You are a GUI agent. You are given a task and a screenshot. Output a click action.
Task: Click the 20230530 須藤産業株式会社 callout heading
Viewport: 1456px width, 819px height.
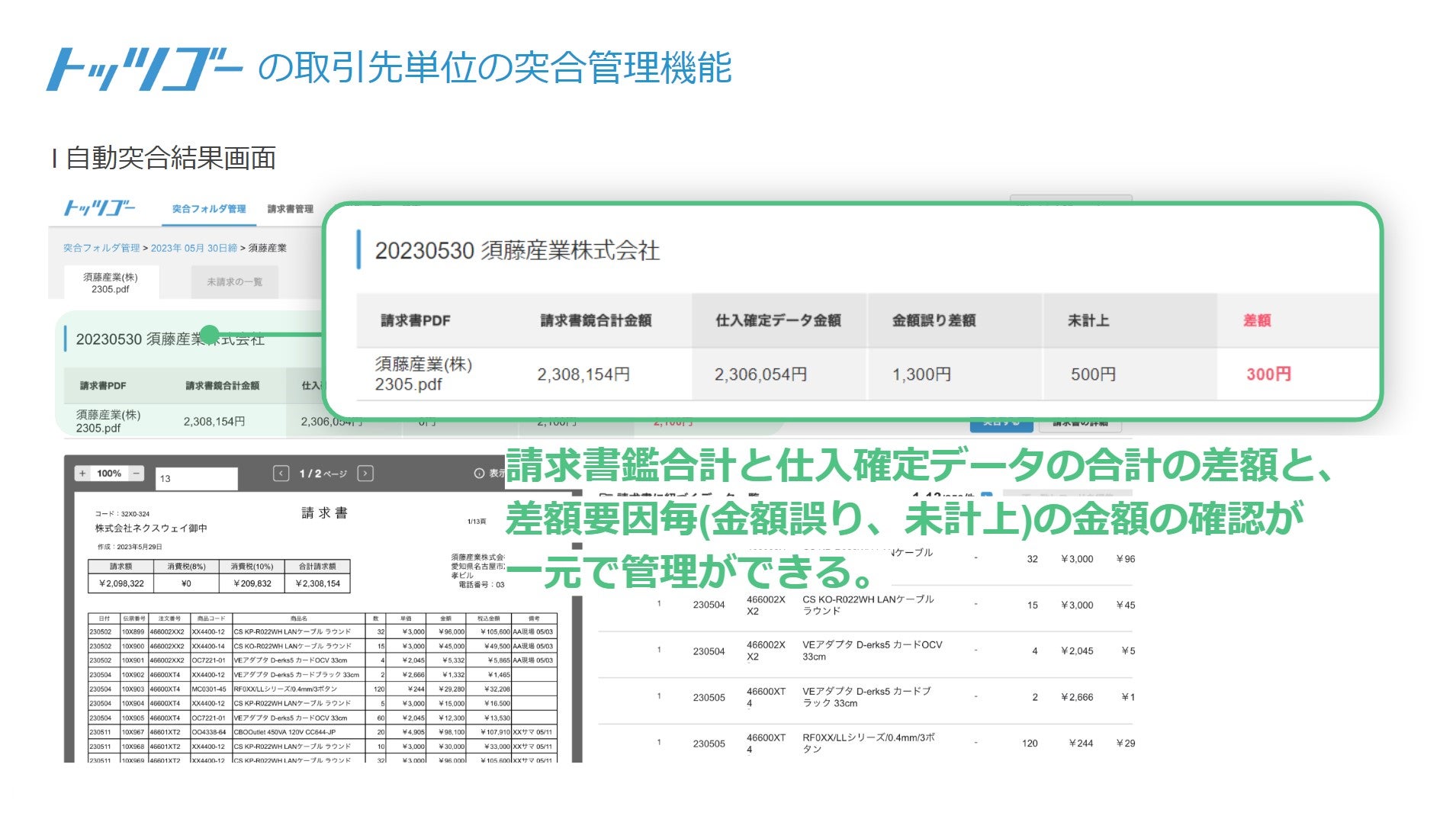coord(517,251)
